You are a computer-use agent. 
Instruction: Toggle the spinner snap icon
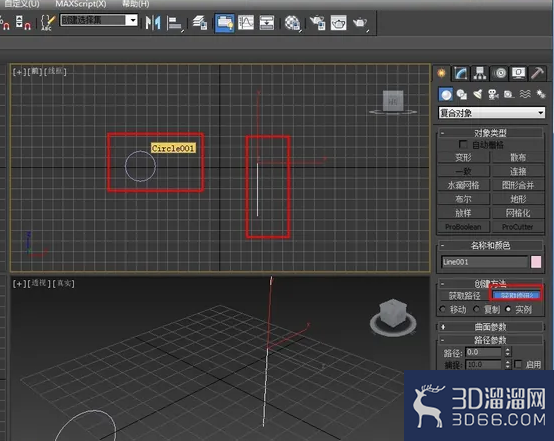pos(23,23)
